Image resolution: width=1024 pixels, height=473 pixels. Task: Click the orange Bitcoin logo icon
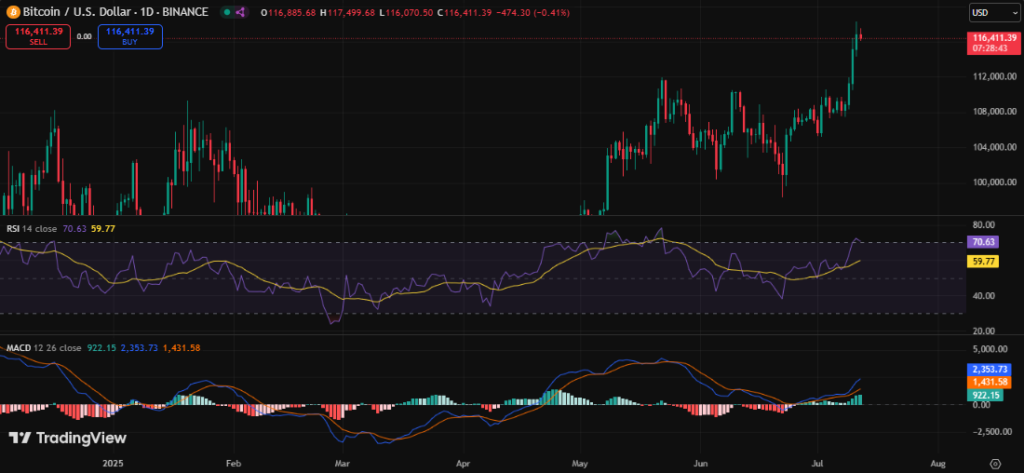point(12,12)
